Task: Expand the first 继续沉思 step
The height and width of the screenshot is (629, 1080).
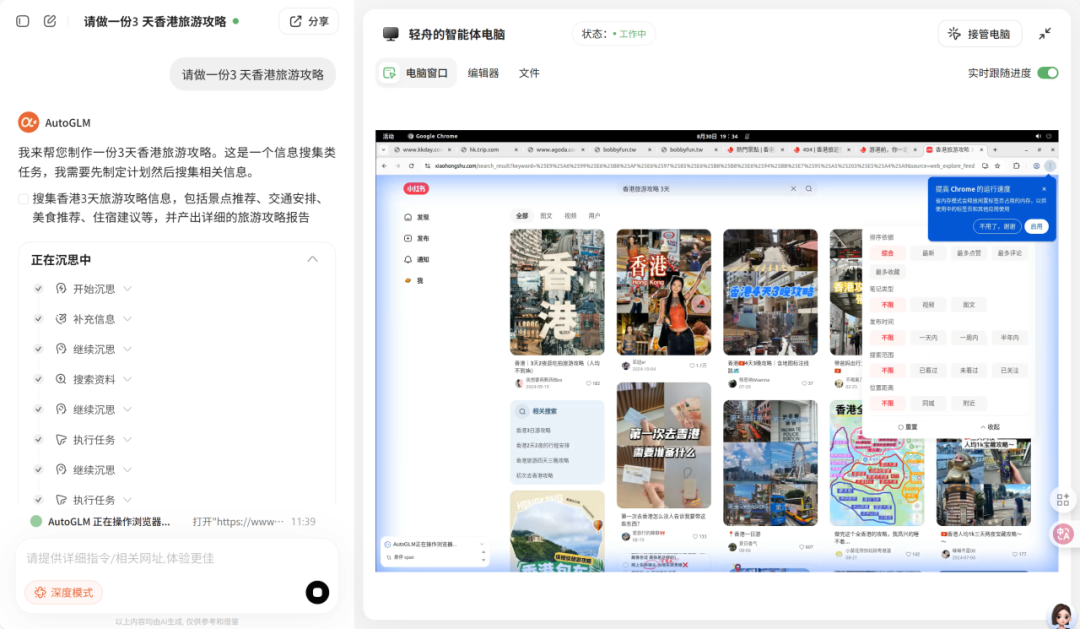Action: coord(128,349)
